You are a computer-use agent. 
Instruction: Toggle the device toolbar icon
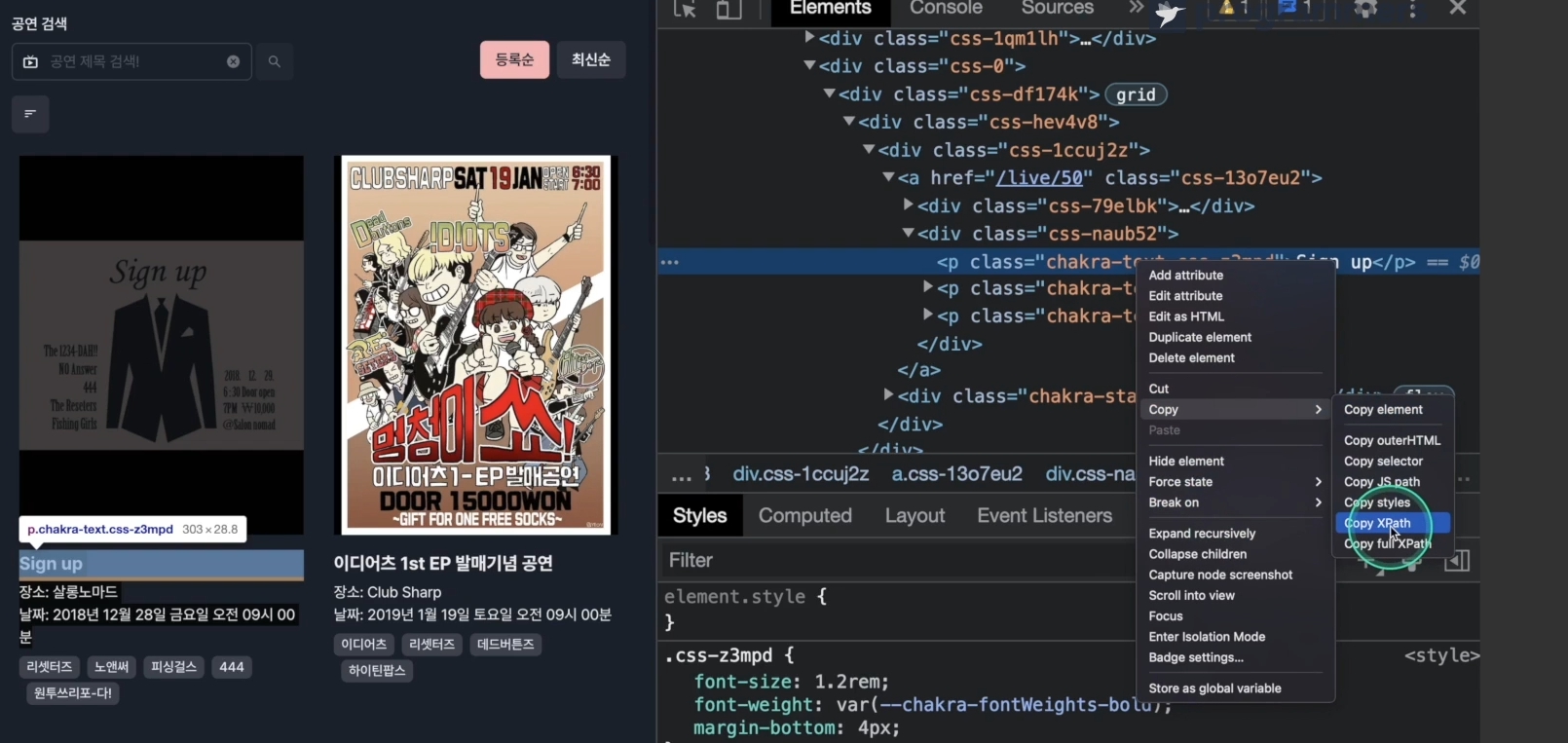coord(728,9)
